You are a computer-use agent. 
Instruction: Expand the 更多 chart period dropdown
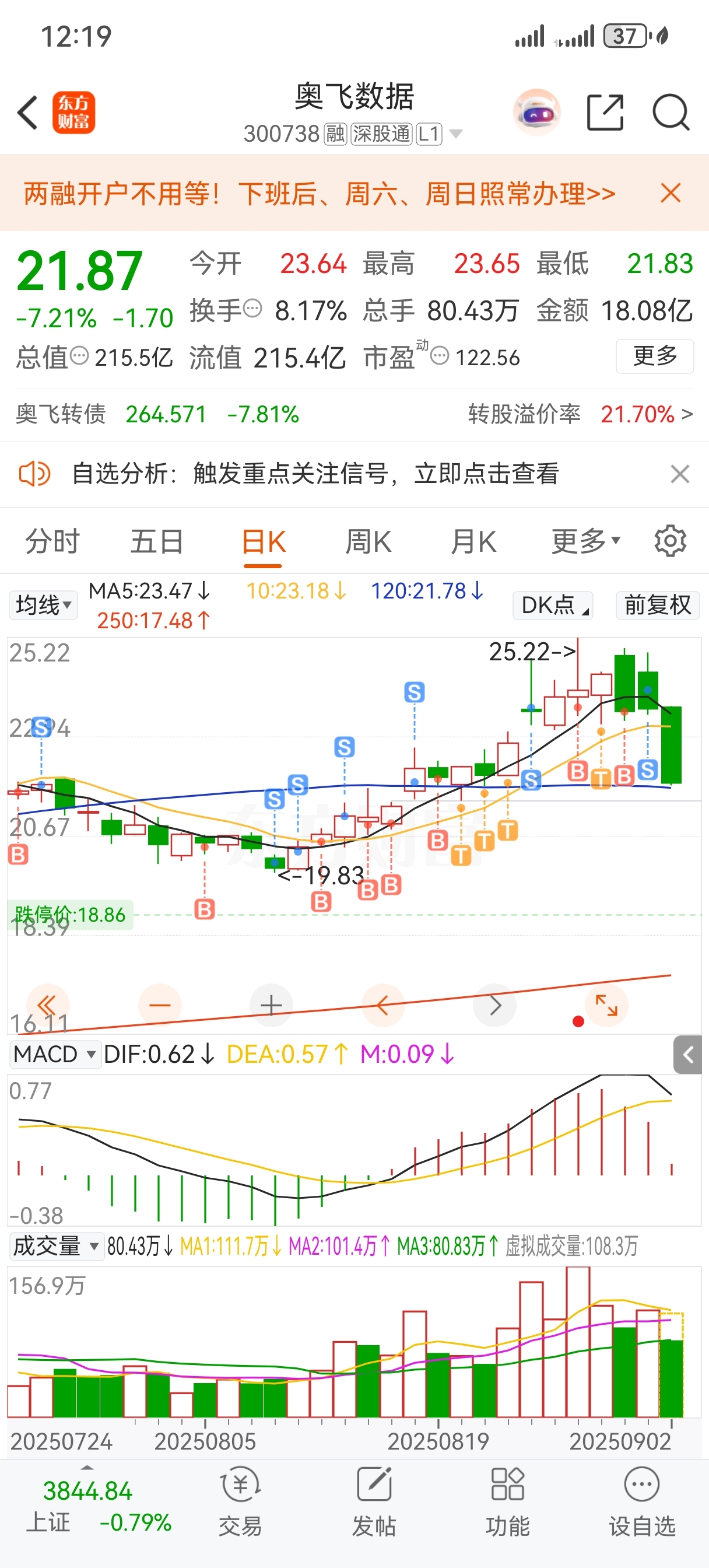pyautogui.click(x=585, y=541)
